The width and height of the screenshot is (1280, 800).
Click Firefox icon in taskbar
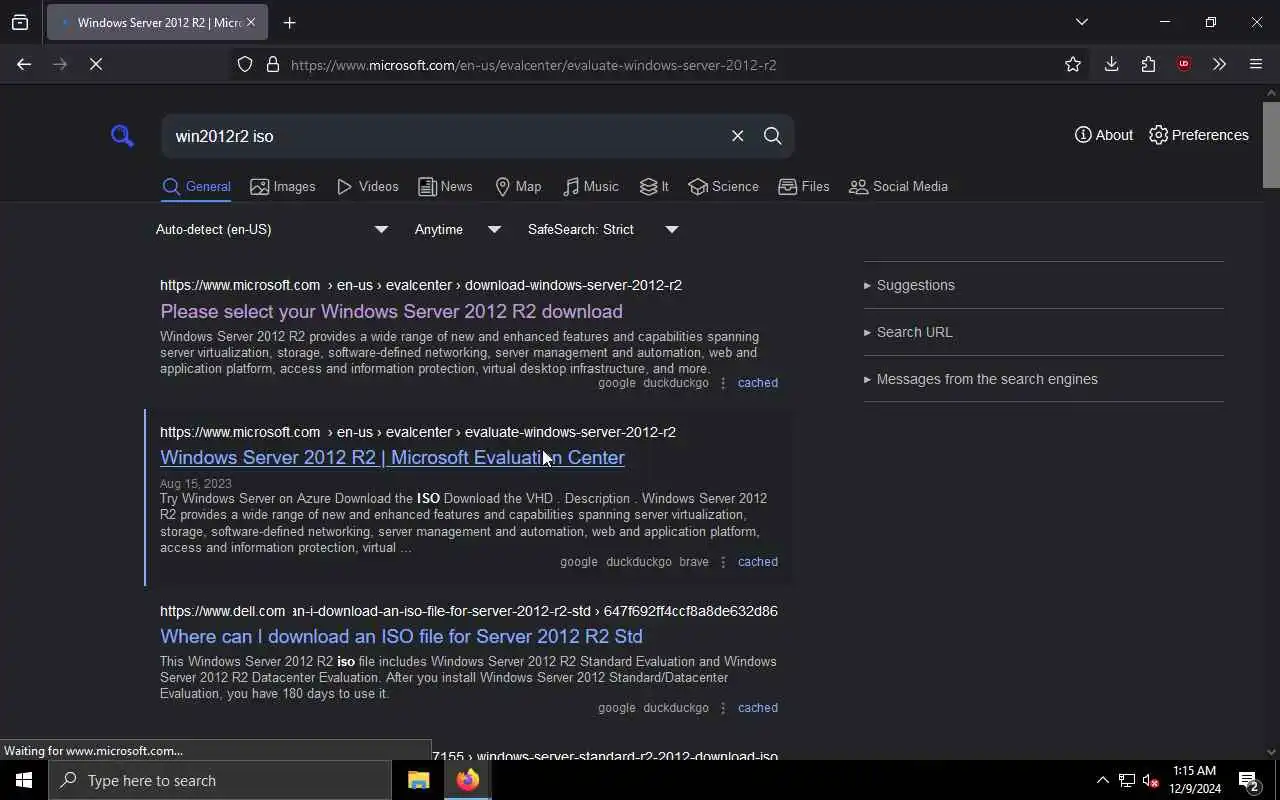point(467,780)
